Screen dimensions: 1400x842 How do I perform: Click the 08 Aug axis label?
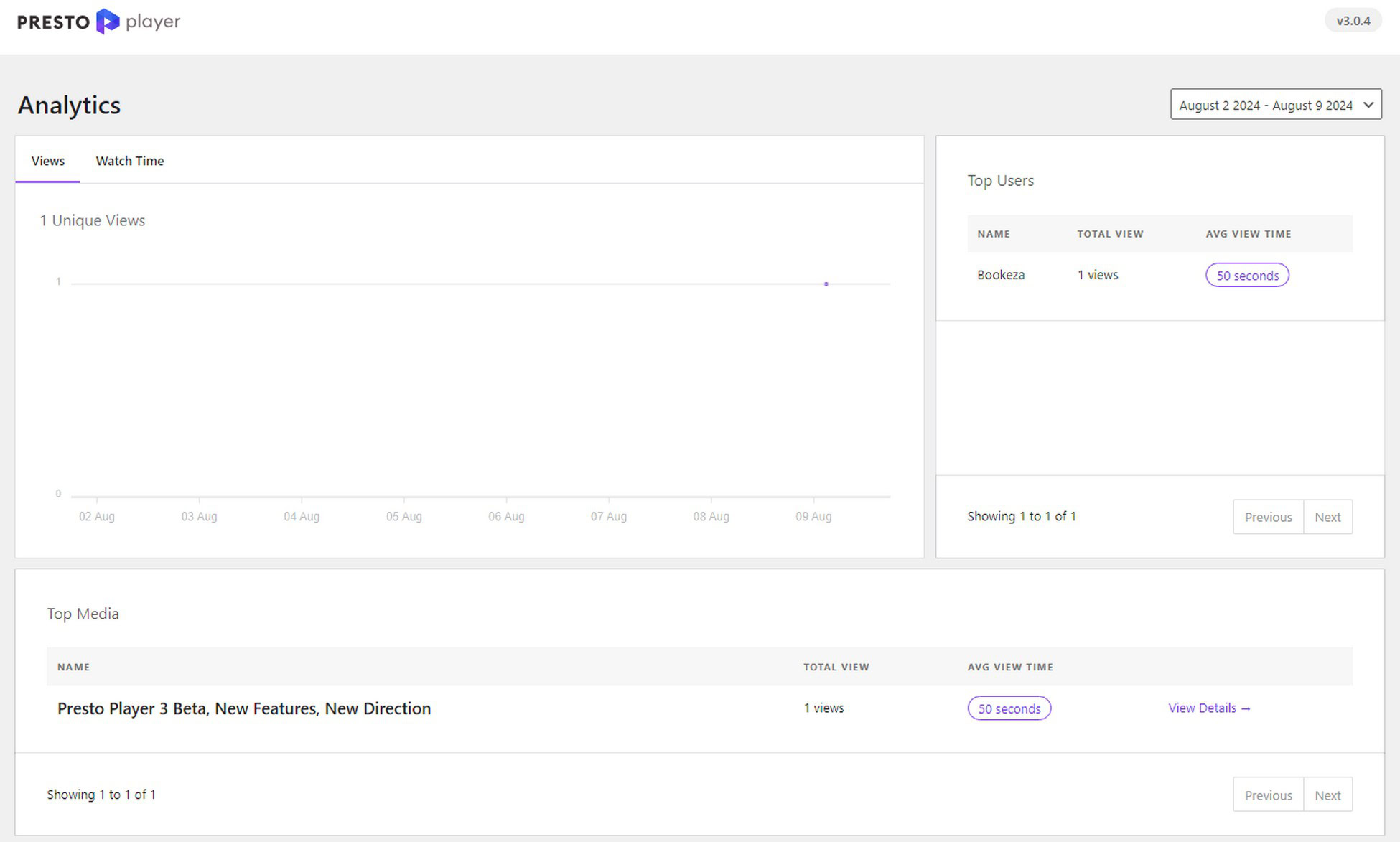711,516
